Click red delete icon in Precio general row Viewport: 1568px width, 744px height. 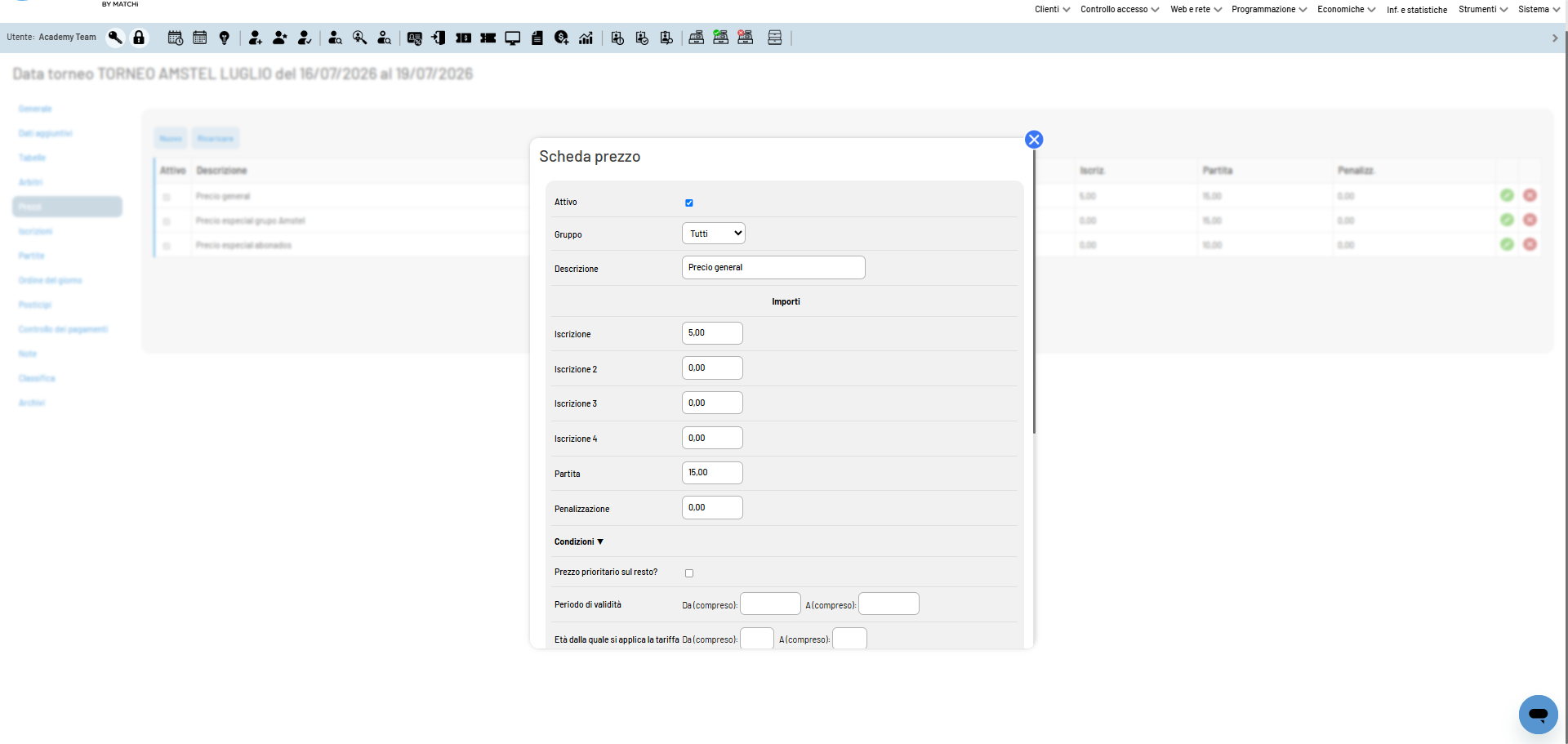(x=1530, y=196)
